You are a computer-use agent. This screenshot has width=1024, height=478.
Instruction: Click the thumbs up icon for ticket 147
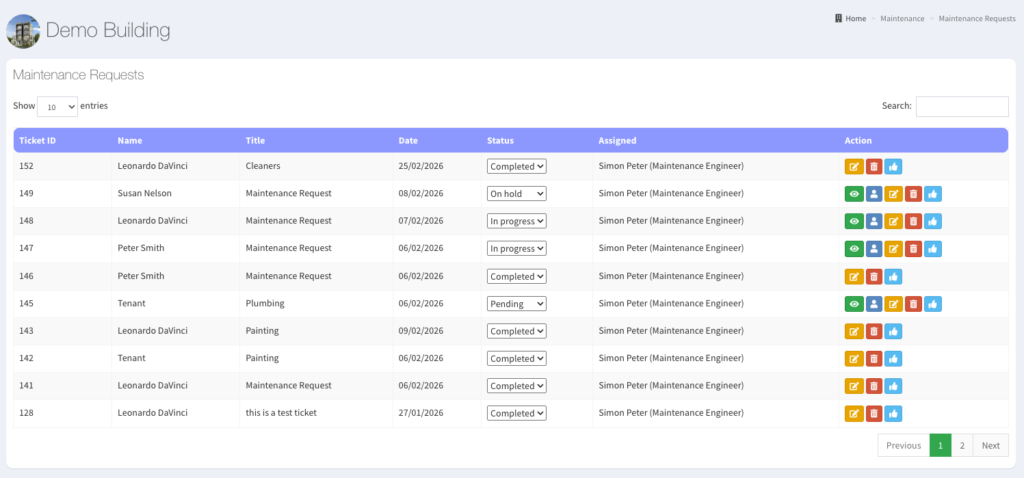point(933,249)
